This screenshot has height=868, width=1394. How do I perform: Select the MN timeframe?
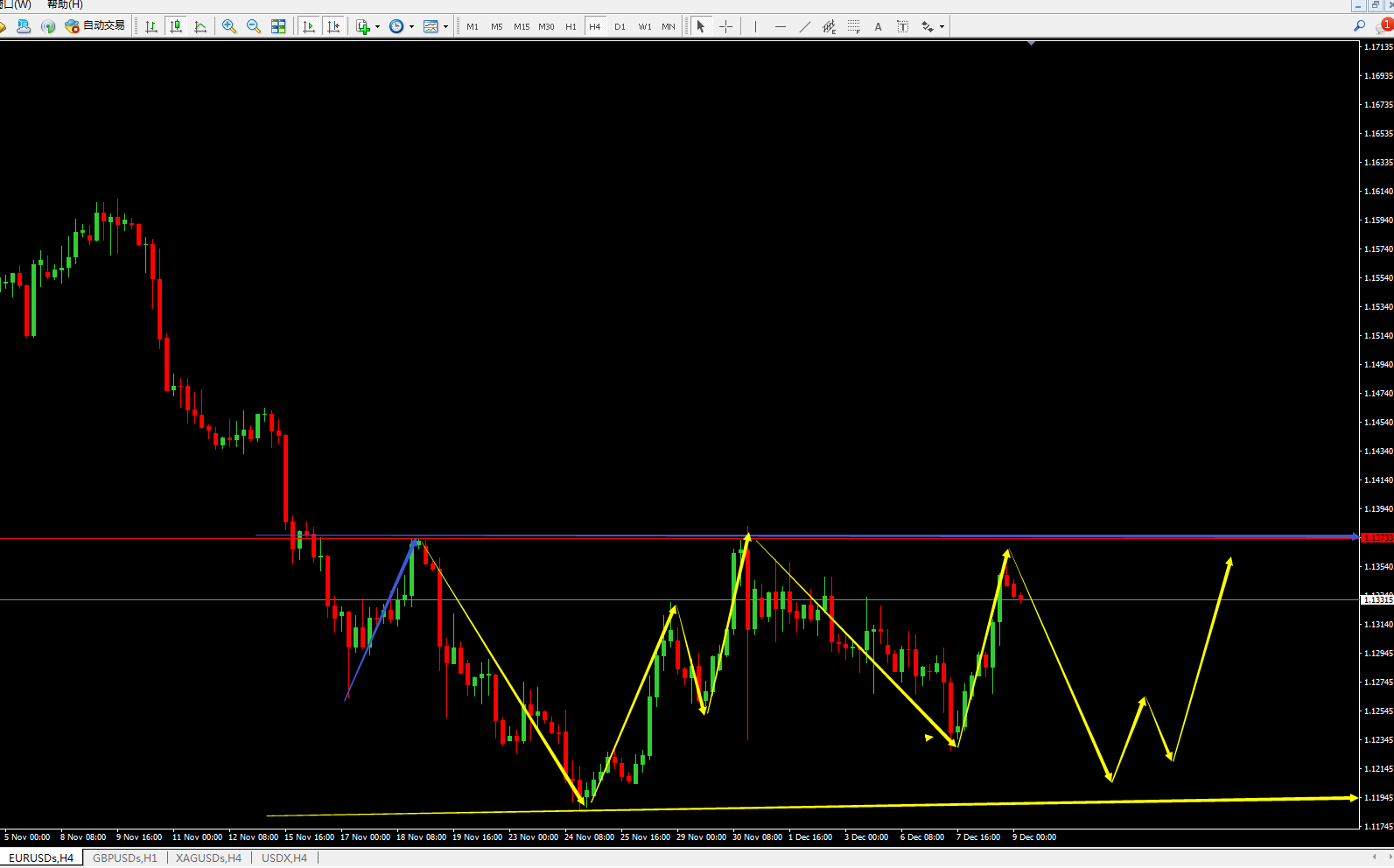tap(669, 26)
